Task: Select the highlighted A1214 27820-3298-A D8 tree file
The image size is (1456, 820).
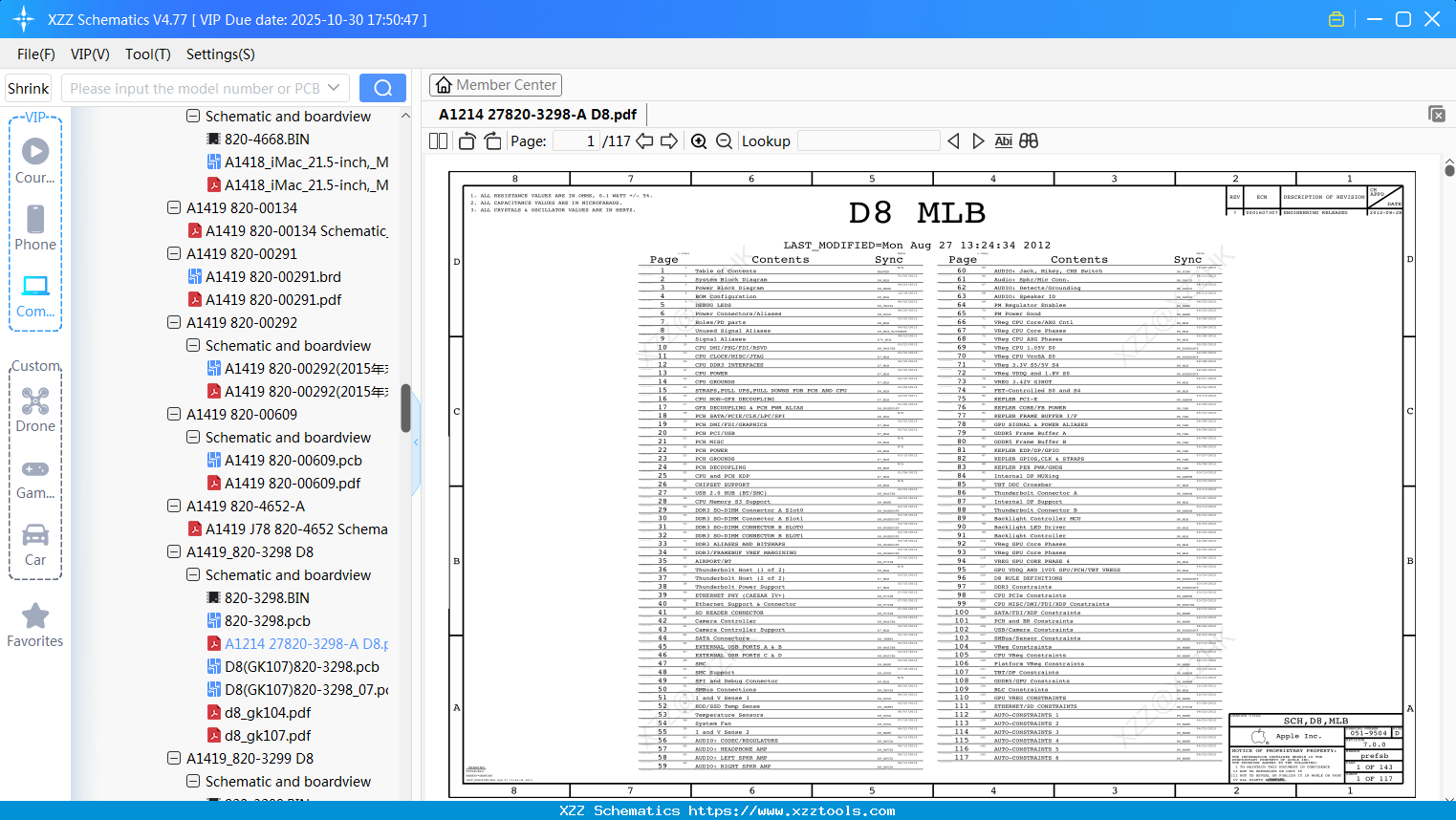Action: (x=298, y=644)
